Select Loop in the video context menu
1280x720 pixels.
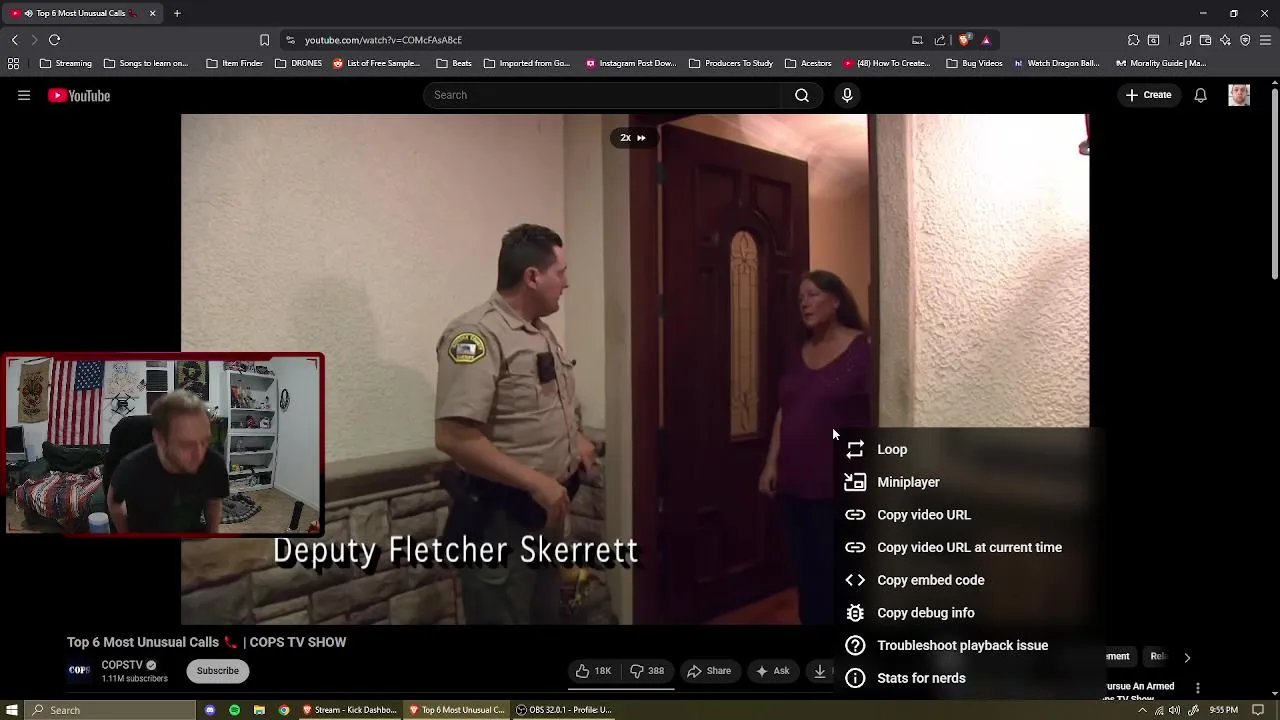coord(967,450)
